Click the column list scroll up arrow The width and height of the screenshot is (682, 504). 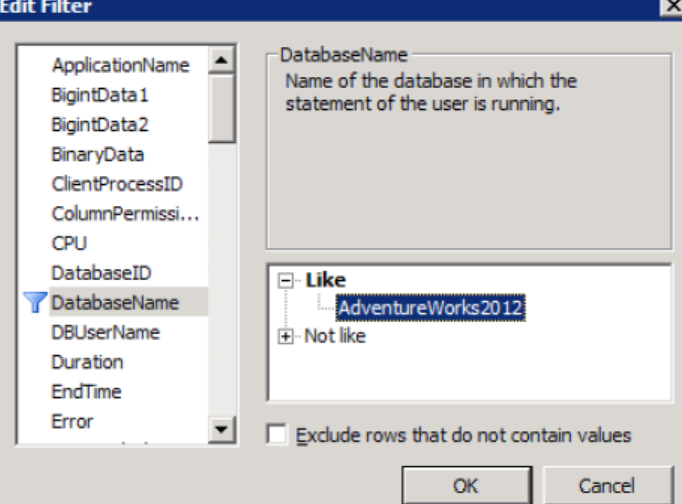click(221, 60)
